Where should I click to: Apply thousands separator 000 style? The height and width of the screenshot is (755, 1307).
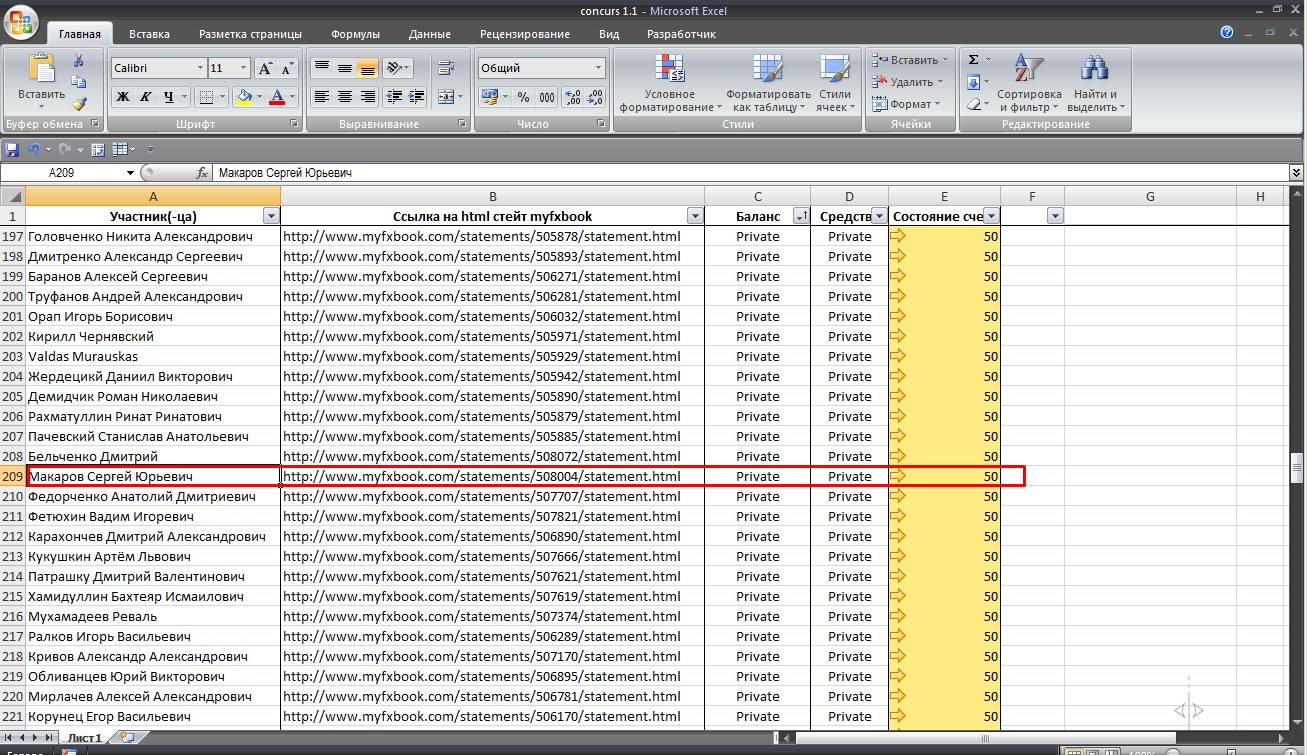point(547,97)
